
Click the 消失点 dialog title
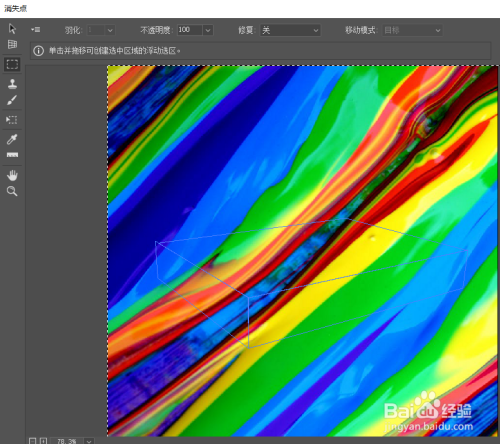(15, 8)
